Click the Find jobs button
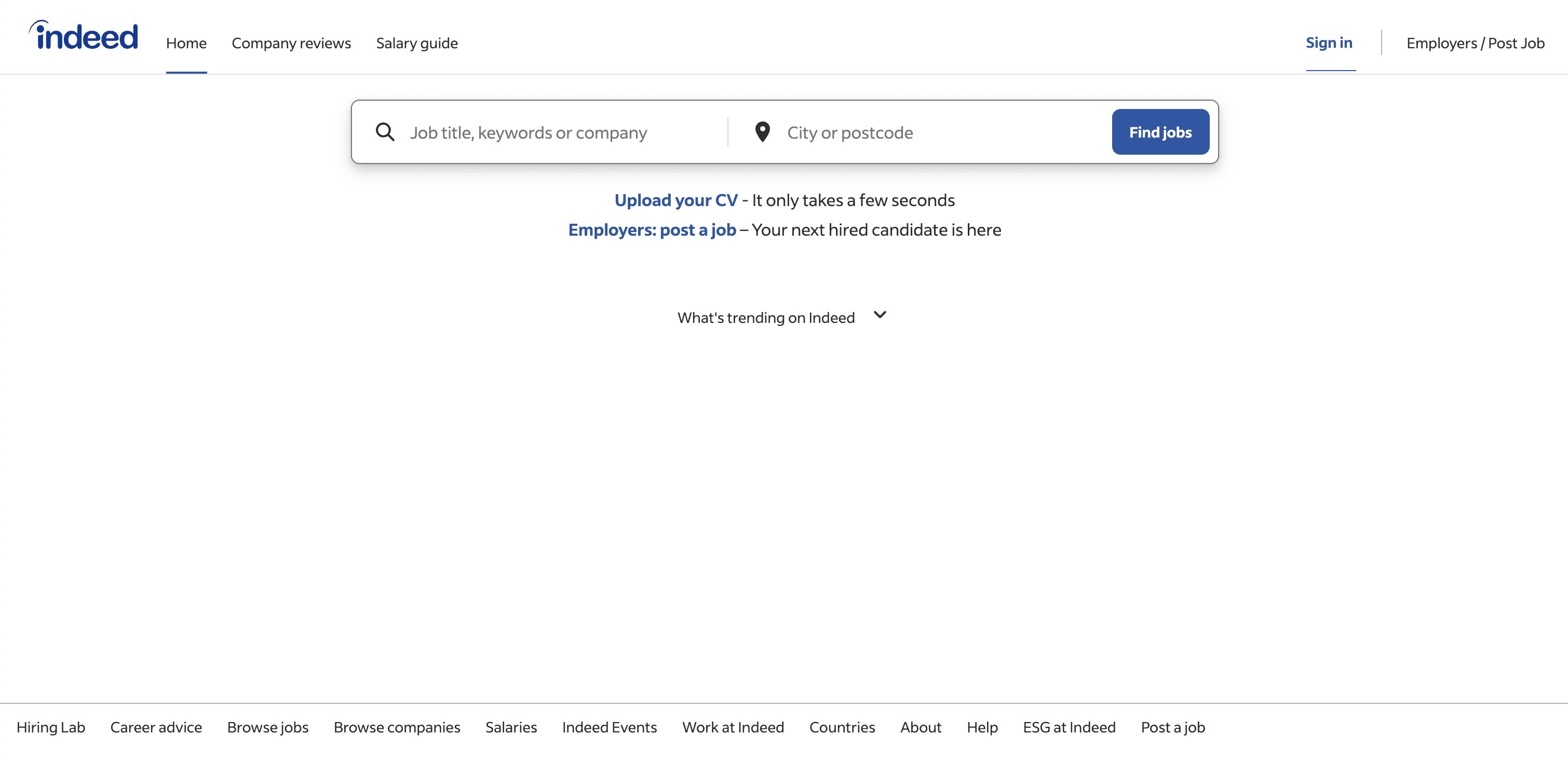1568x761 pixels. (x=1159, y=131)
